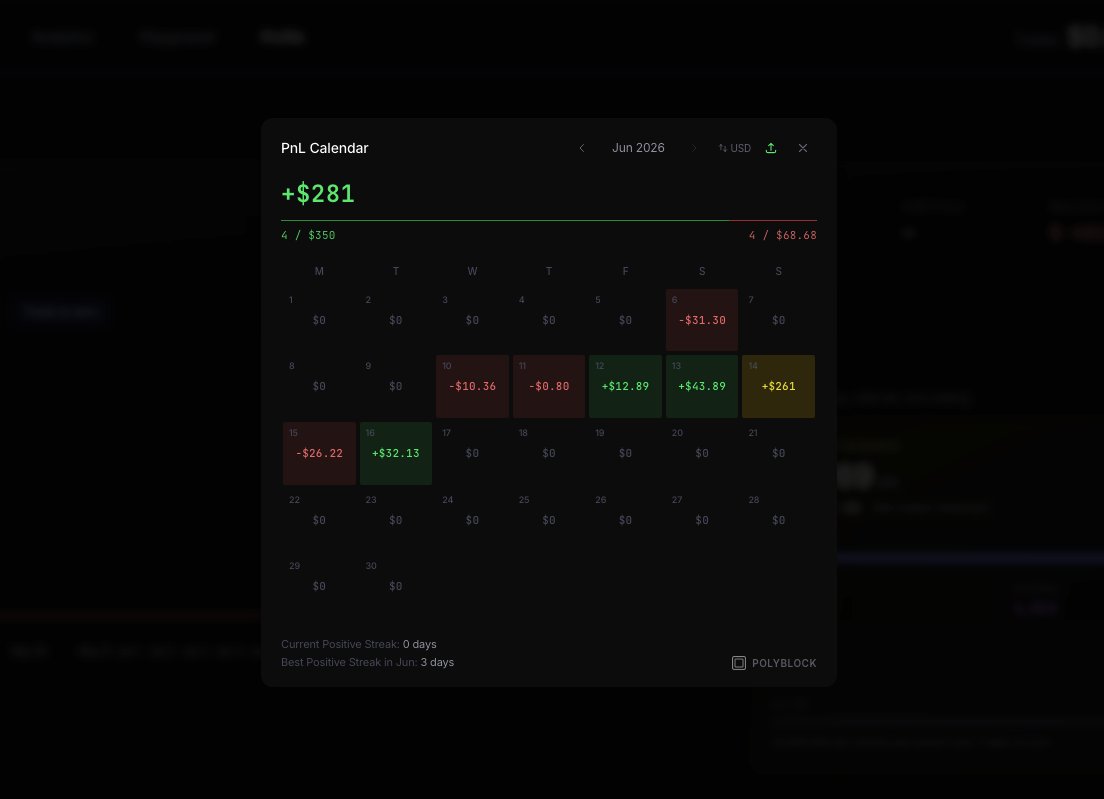Select the June 27 calendar day
This screenshot has height=799, width=1104.
click(x=702, y=520)
